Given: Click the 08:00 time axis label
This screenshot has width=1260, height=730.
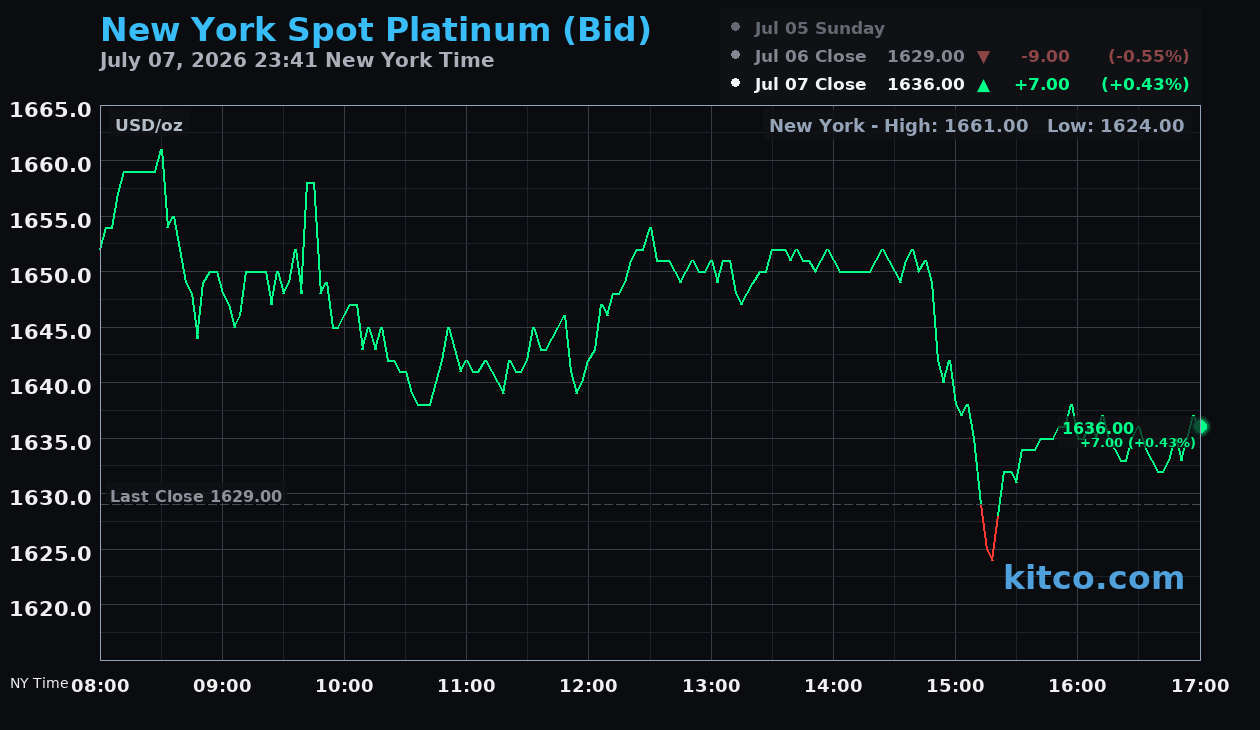Looking at the screenshot, I should point(100,686).
